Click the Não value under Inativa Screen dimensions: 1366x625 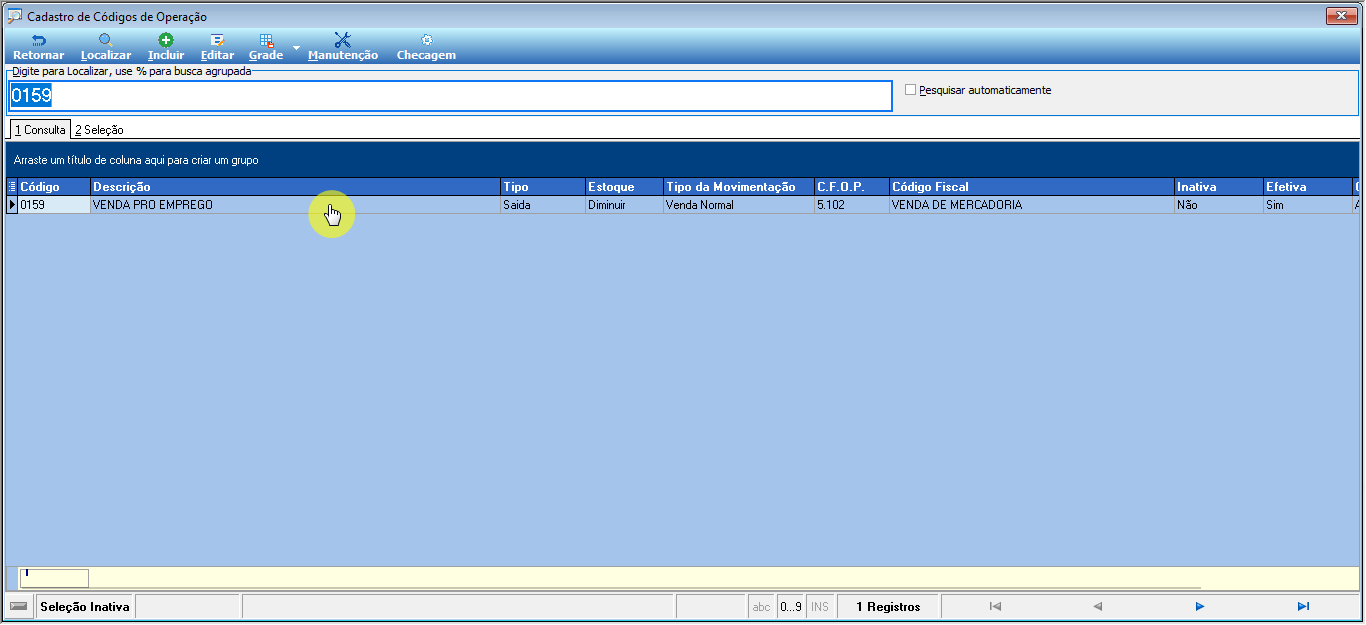(x=1218, y=205)
